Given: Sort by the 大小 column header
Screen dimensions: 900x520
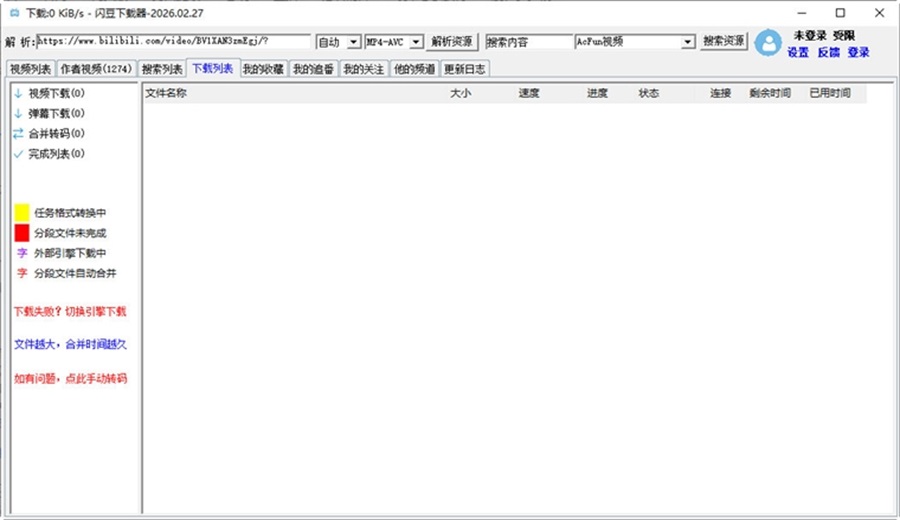Looking at the screenshot, I should (x=460, y=93).
